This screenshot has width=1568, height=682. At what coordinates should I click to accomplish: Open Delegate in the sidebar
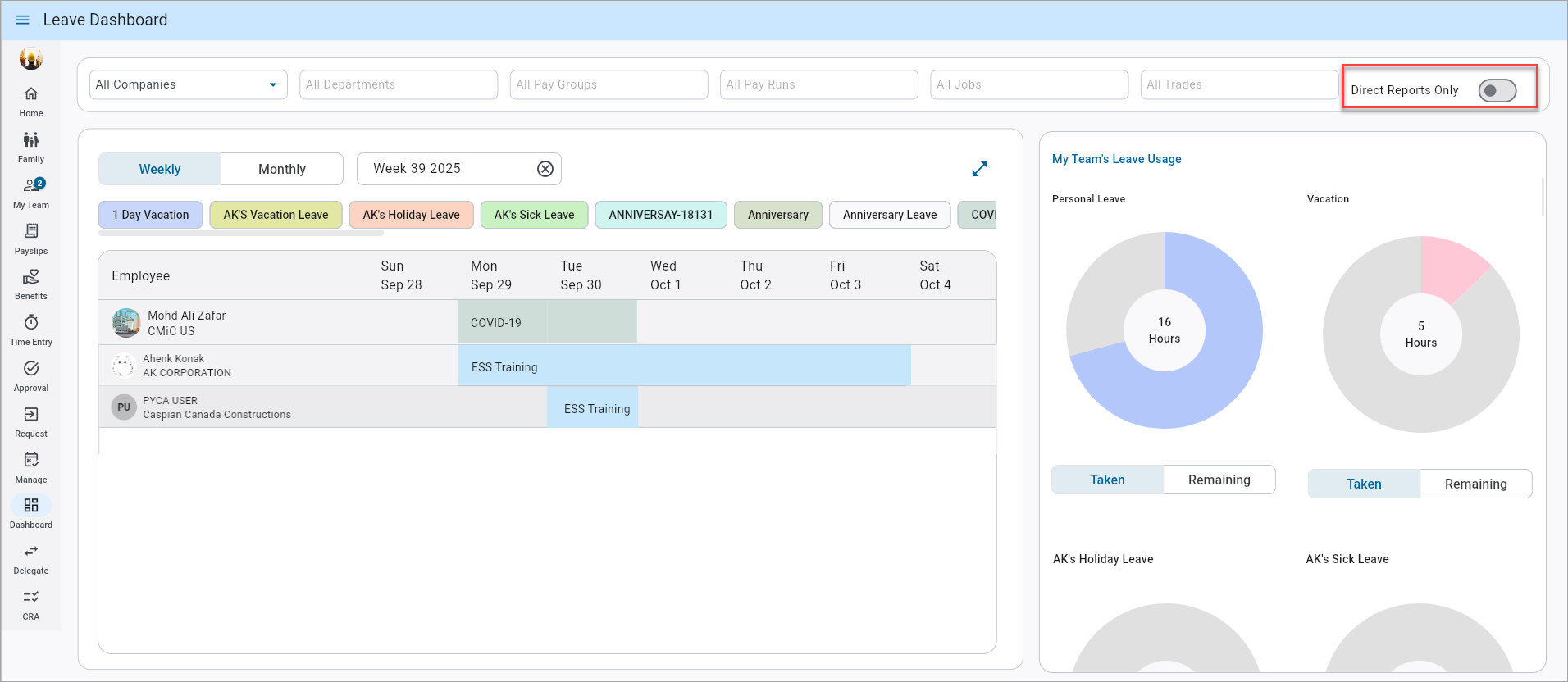coord(31,558)
